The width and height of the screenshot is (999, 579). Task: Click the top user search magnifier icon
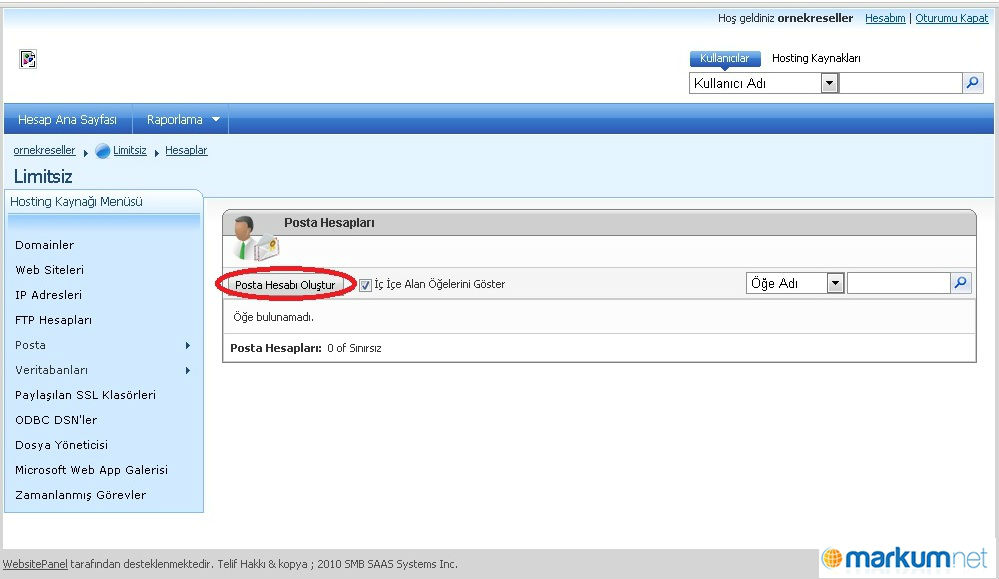click(x=972, y=83)
